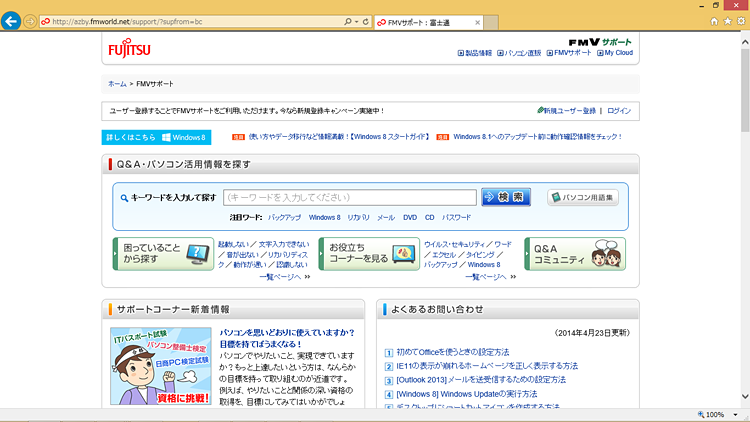Open パソコン用語集 button
This screenshot has height=422, width=750.
583,197
